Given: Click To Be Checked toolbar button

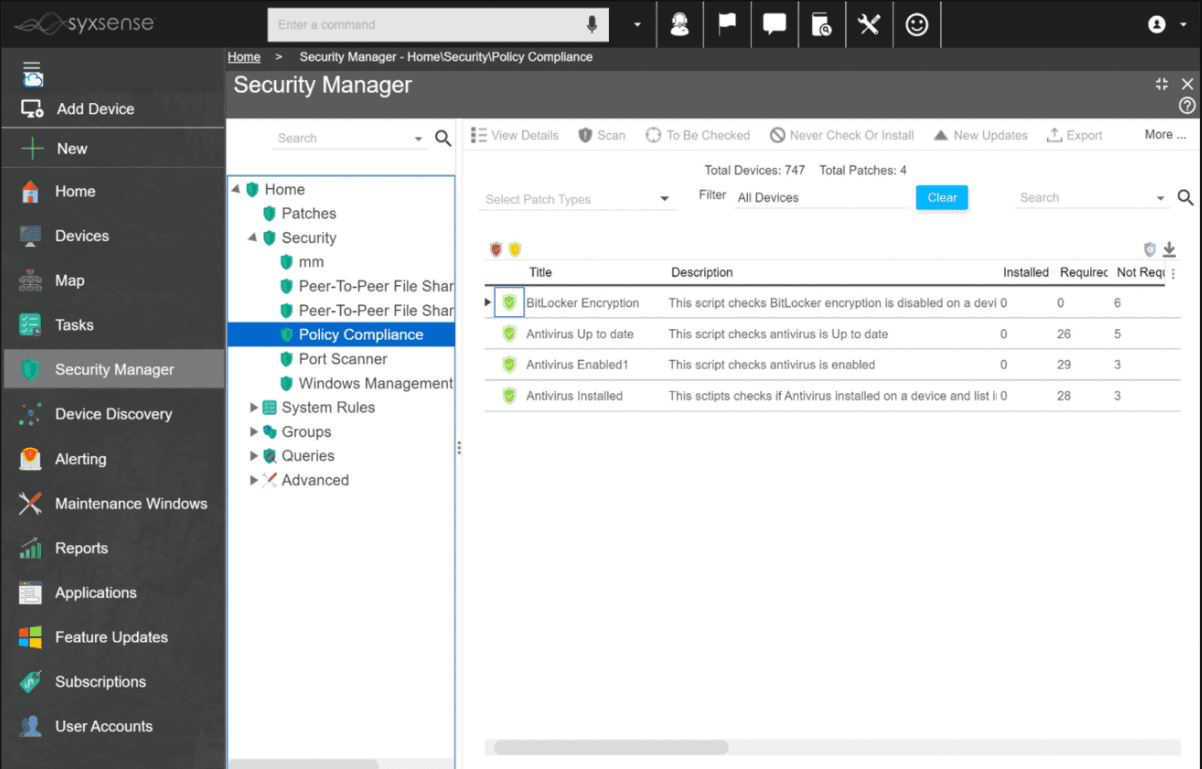Looking at the screenshot, I should click(x=697, y=135).
